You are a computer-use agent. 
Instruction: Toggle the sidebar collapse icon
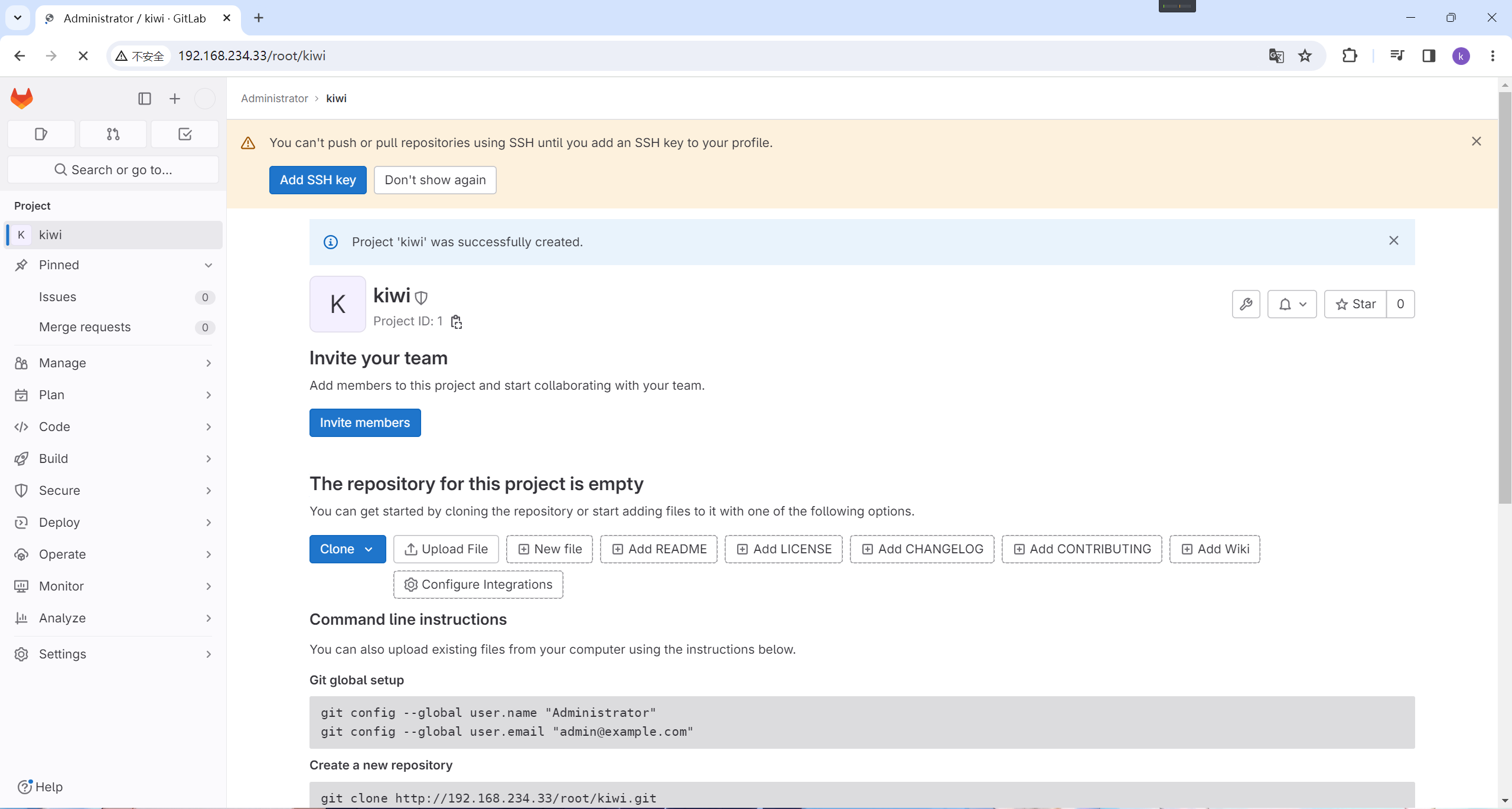tap(145, 99)
